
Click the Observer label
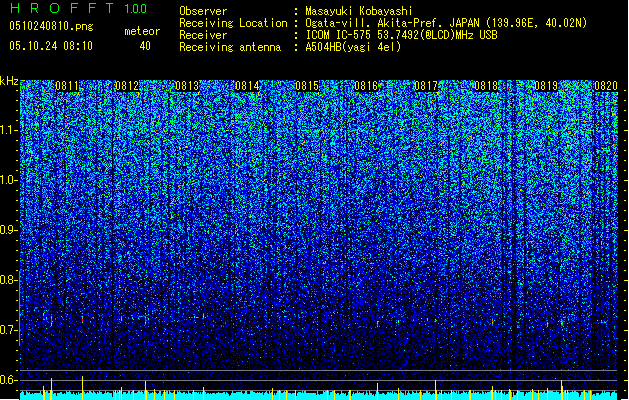[x=203, y=11]
